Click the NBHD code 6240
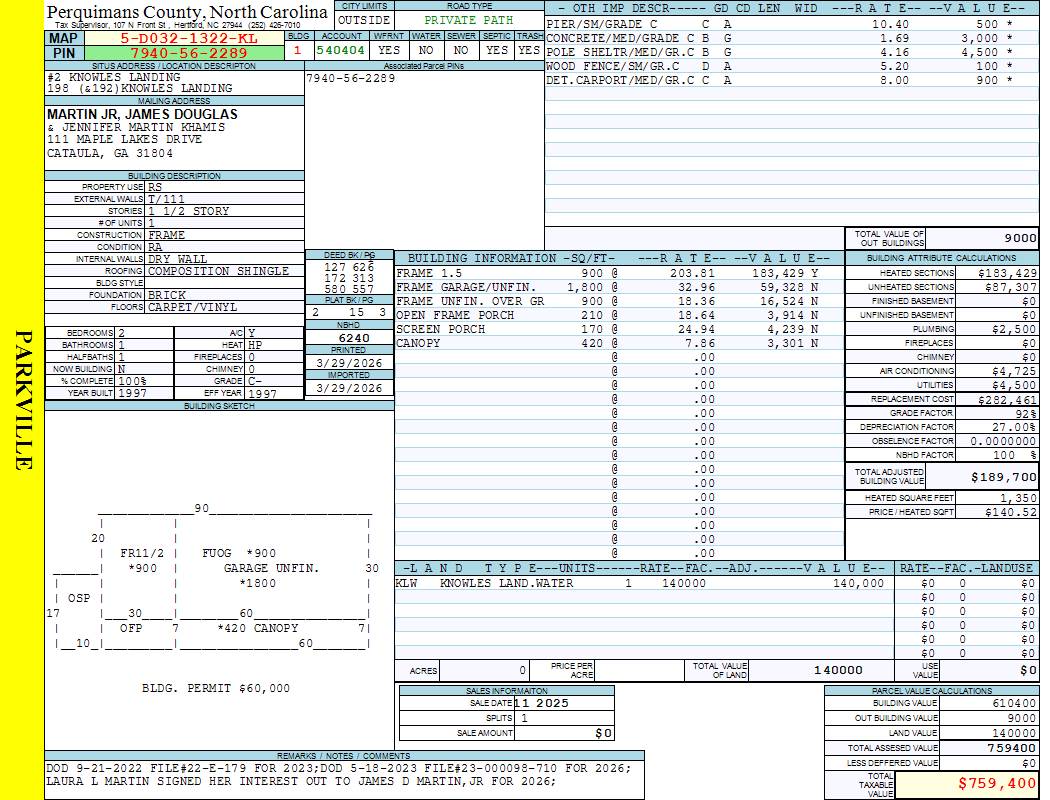The image size is (1050, 800). [348, 338]
